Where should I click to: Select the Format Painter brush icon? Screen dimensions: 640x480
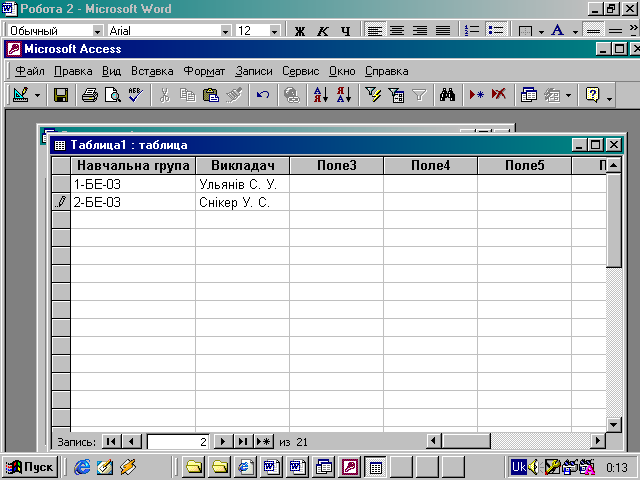click(x=234, y=95)
